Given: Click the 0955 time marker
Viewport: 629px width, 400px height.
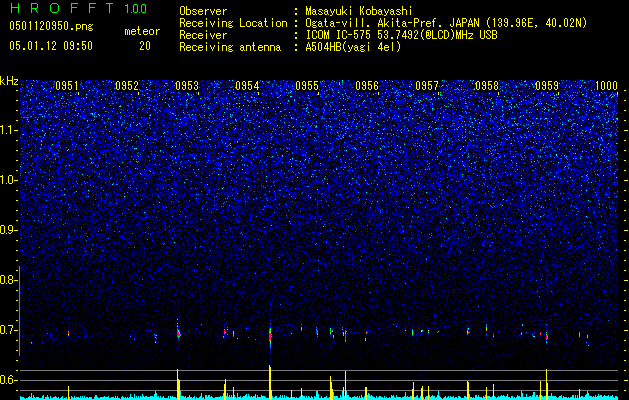Looking at the screenshot, I should point(307,86).
